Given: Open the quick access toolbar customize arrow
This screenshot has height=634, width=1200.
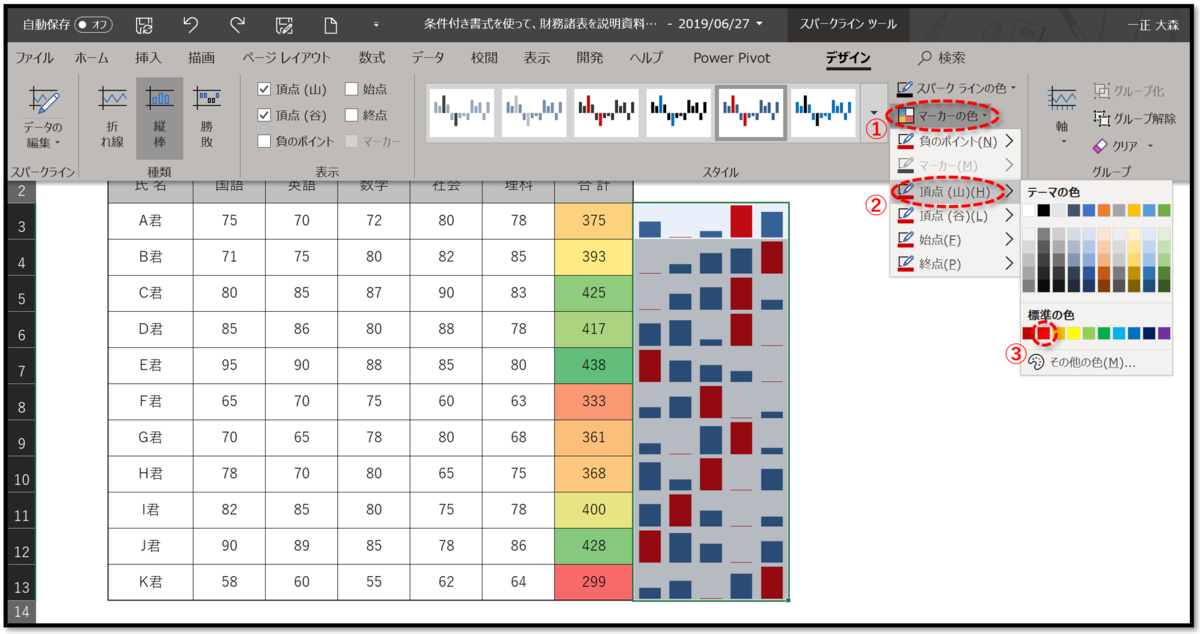Looking at the screenshot, I should click(x=376, y=23).
